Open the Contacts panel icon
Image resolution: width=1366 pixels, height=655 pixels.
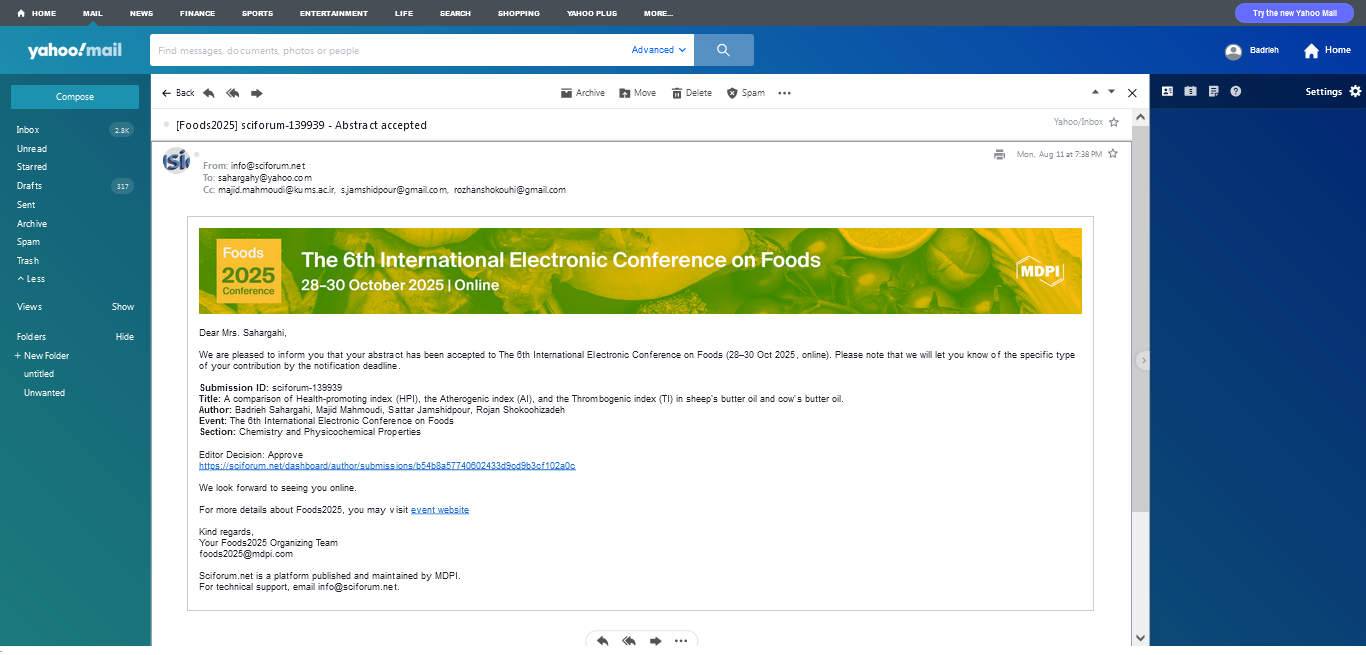[x=1167, y=91]
